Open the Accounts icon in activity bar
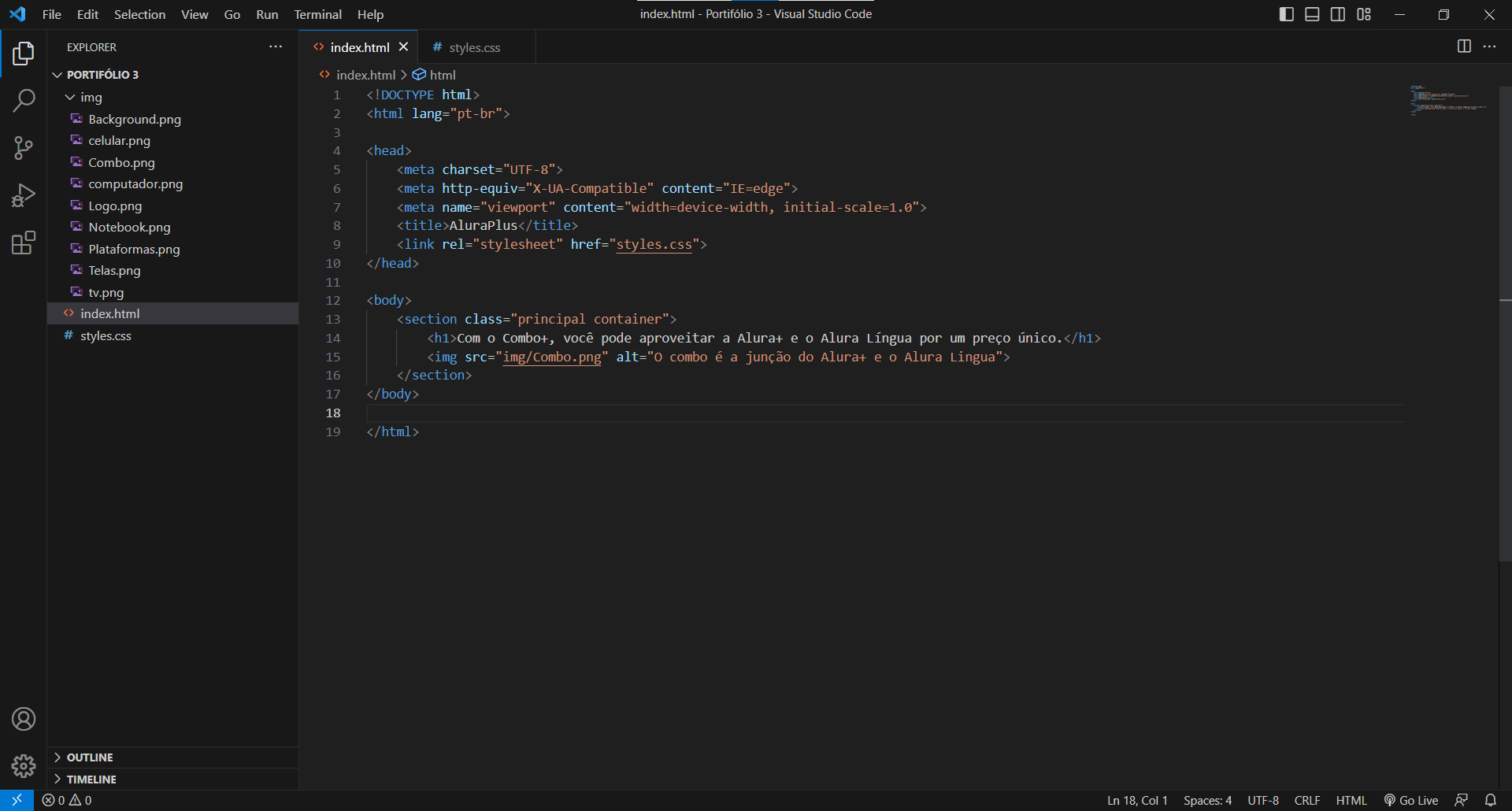 coord(24,719)
